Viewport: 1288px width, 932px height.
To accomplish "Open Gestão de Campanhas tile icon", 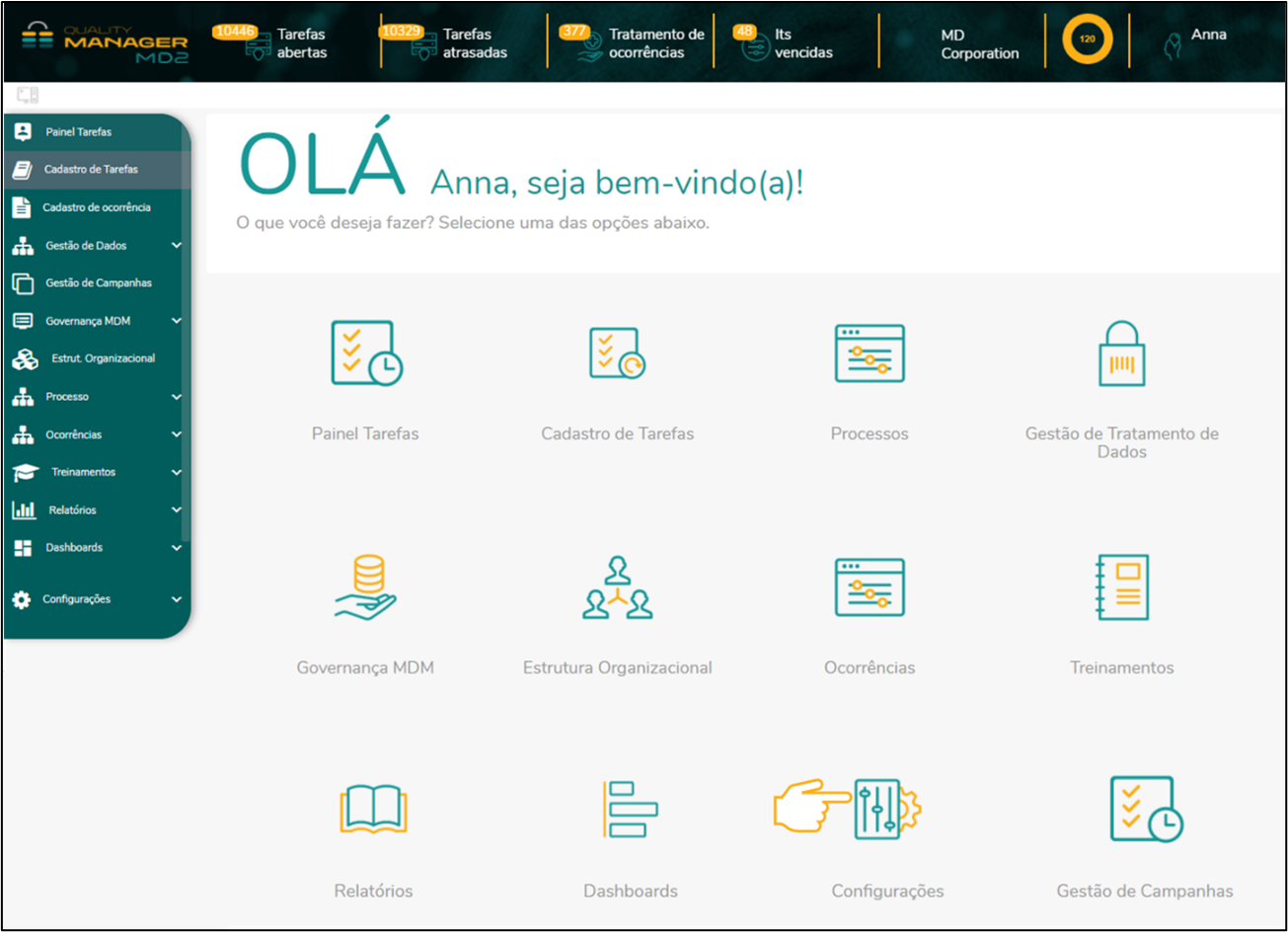I will coord(1145,810).
